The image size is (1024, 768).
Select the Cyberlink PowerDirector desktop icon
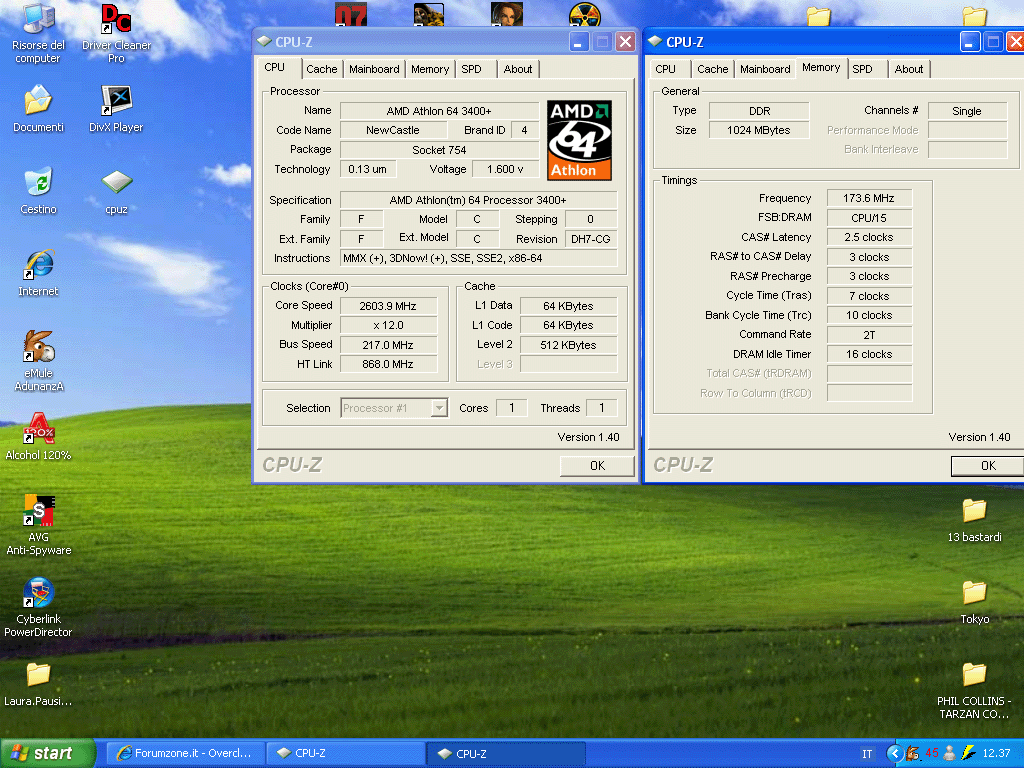(38, 607)
